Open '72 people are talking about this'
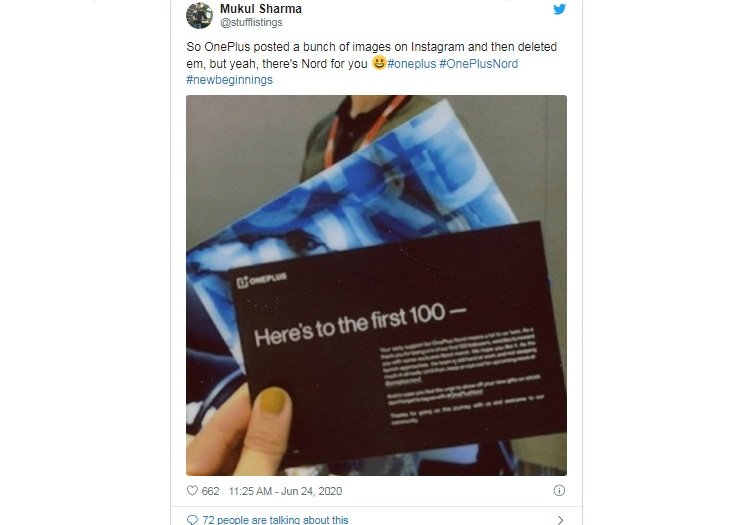750x525 pixels. tap(276, 520)
